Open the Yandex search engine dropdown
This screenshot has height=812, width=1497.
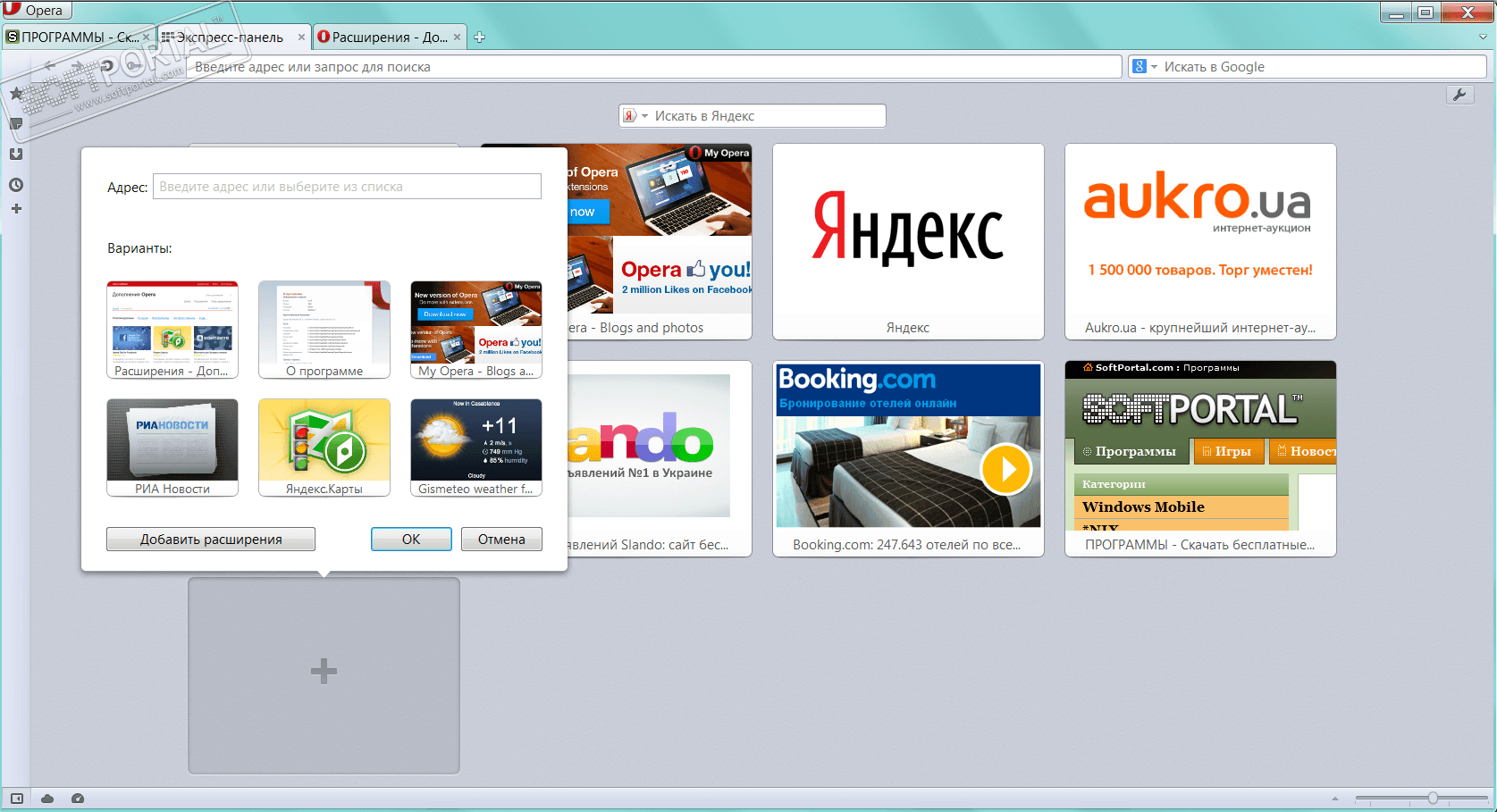[x=635, y=116]
